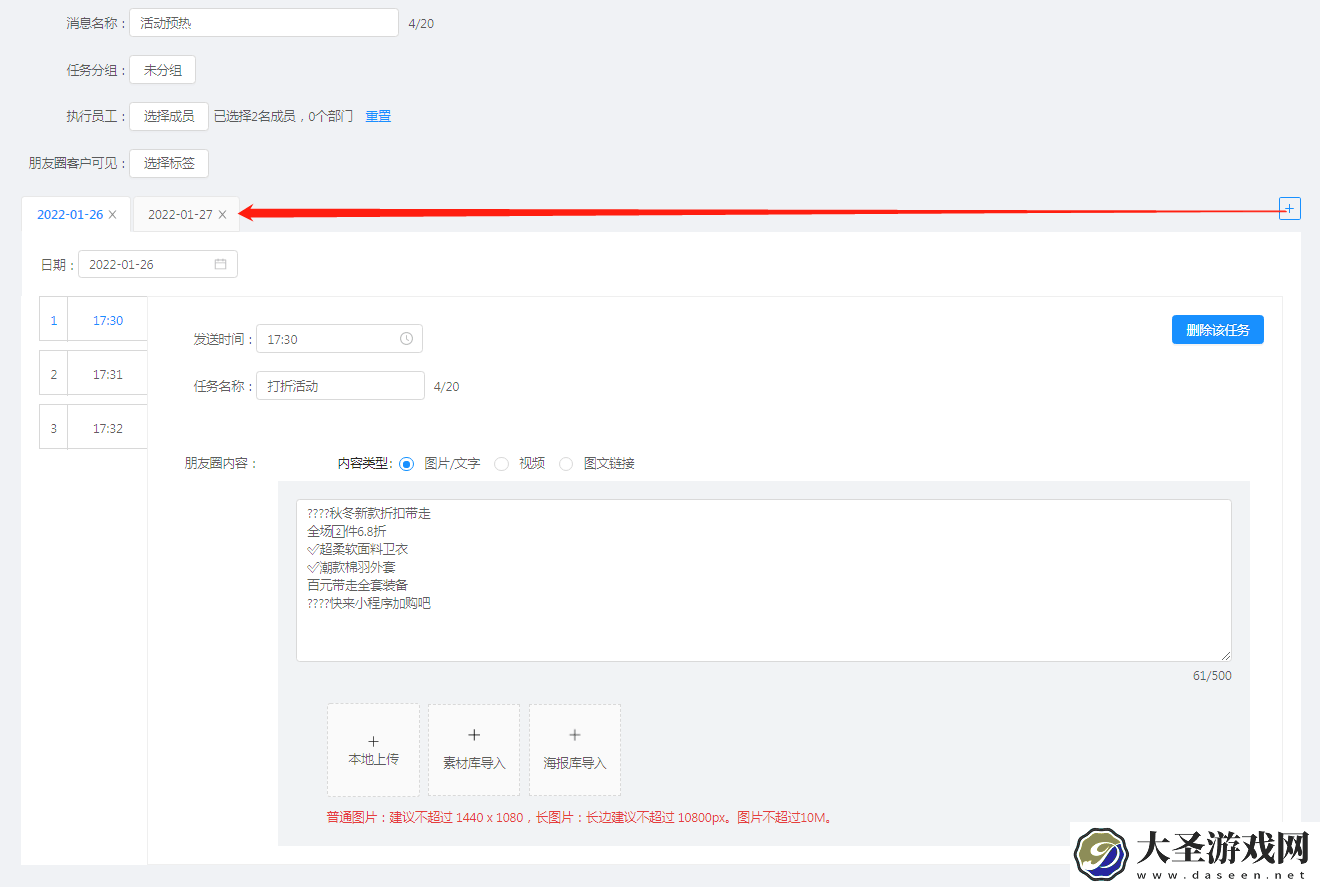Click plus icon for 海报库导入
1320x887 pixels.
575,735
